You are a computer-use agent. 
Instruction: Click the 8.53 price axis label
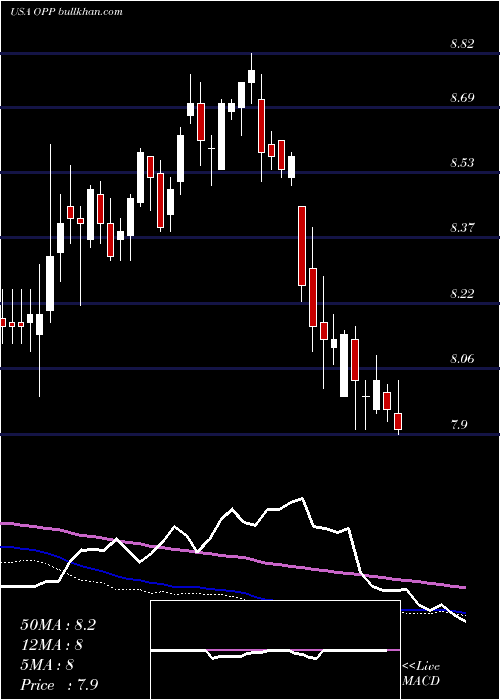click(462, 162)
